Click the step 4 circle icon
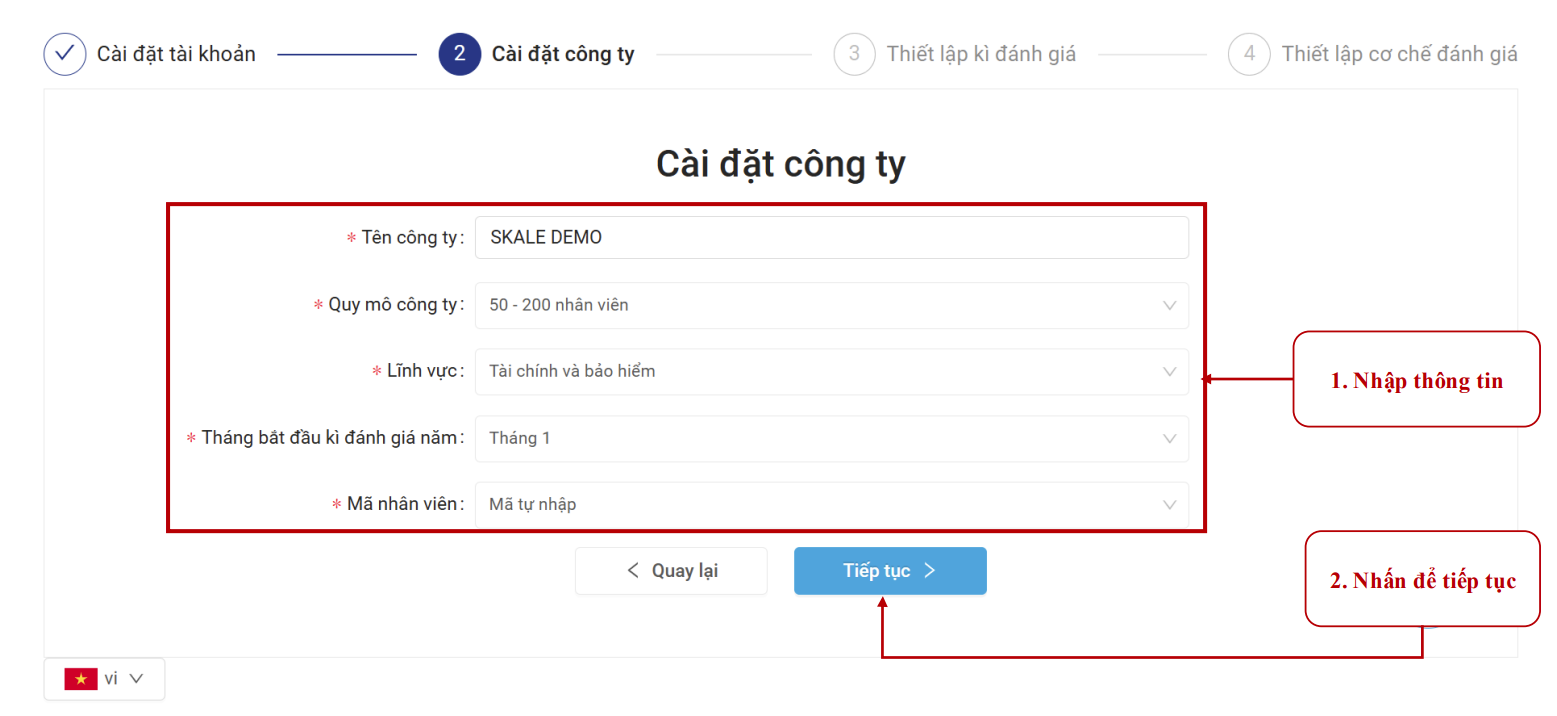 (1249, 54)
